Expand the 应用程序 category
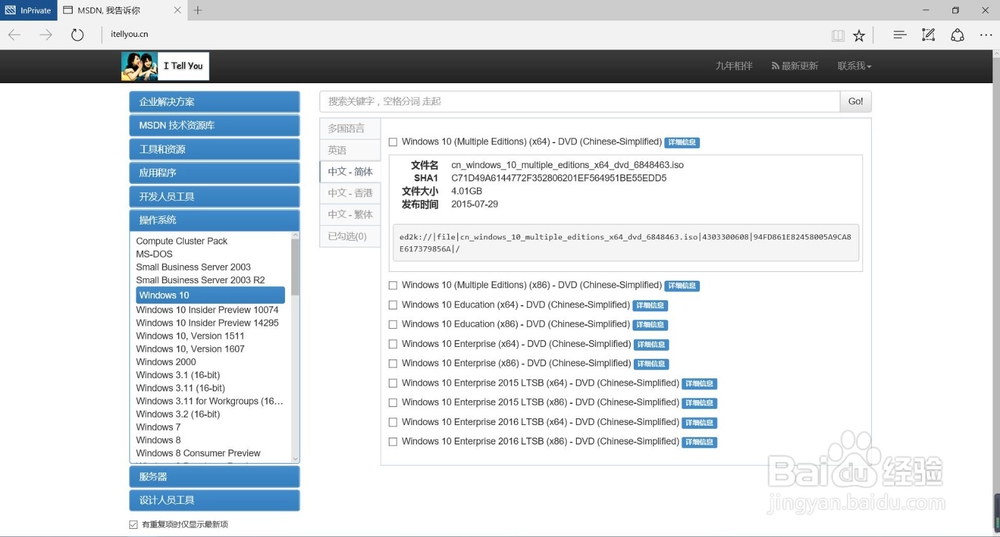The image size is (1000, 537). 214,173
